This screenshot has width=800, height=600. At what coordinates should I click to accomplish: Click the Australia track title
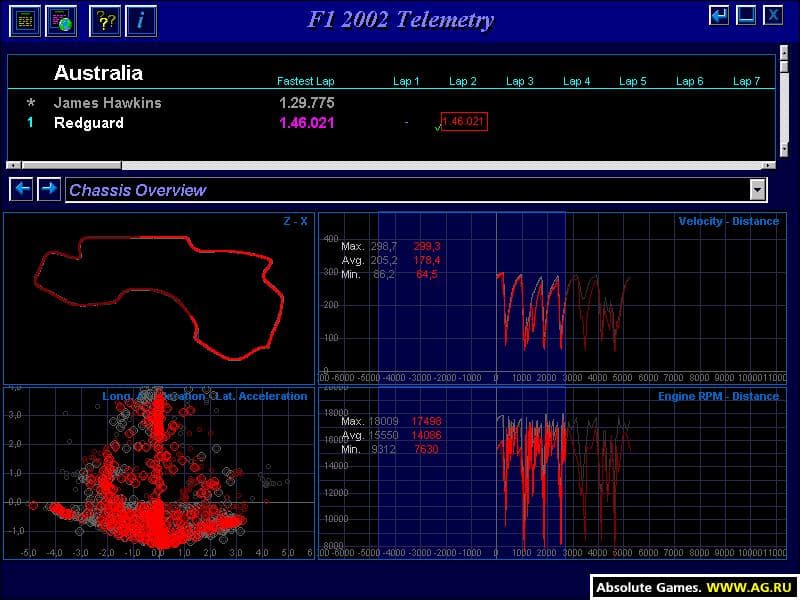point(98,72)
